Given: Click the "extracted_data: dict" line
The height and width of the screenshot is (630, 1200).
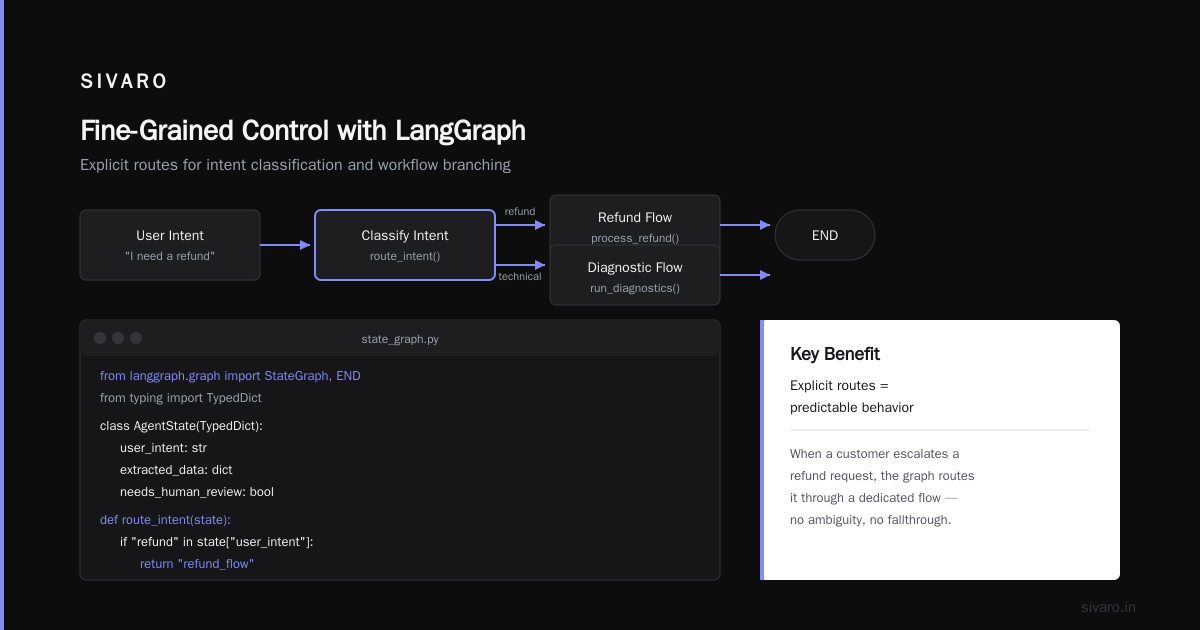Looking at the screenshot, I should click(176, 470).
